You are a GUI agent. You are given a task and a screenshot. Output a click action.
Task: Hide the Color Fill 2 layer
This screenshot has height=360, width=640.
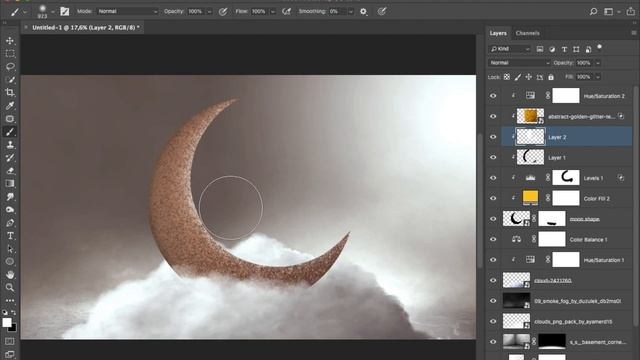click(493, 198)
